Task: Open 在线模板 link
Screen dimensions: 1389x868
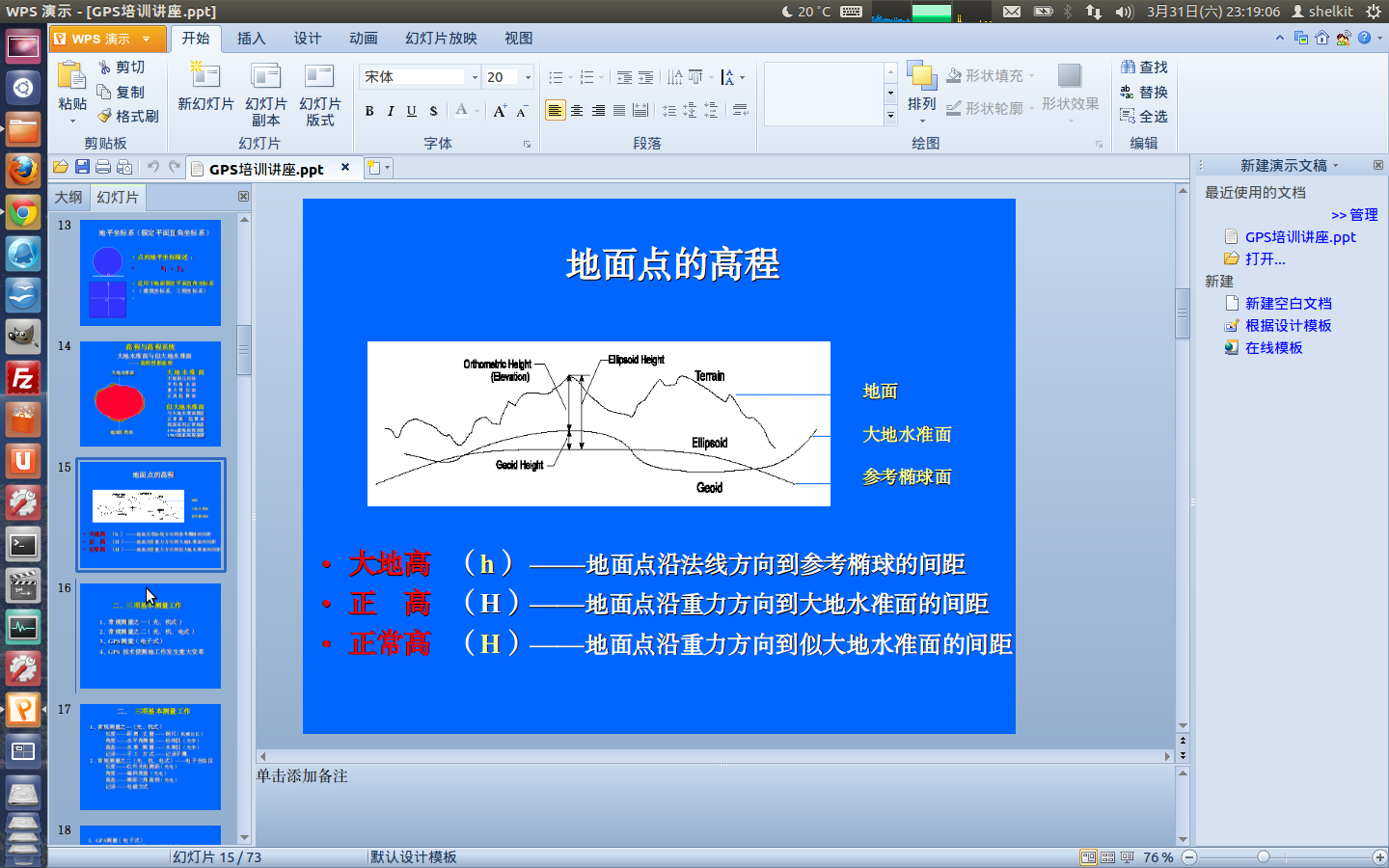Action: click(1273, 347)
